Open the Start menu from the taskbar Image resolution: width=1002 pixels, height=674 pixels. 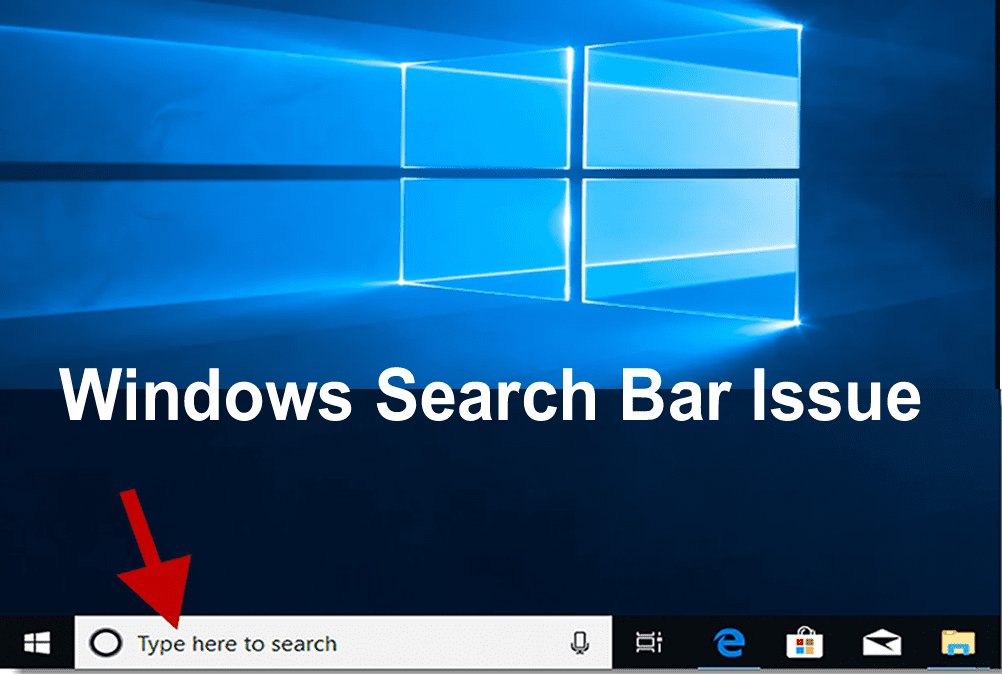37,644
